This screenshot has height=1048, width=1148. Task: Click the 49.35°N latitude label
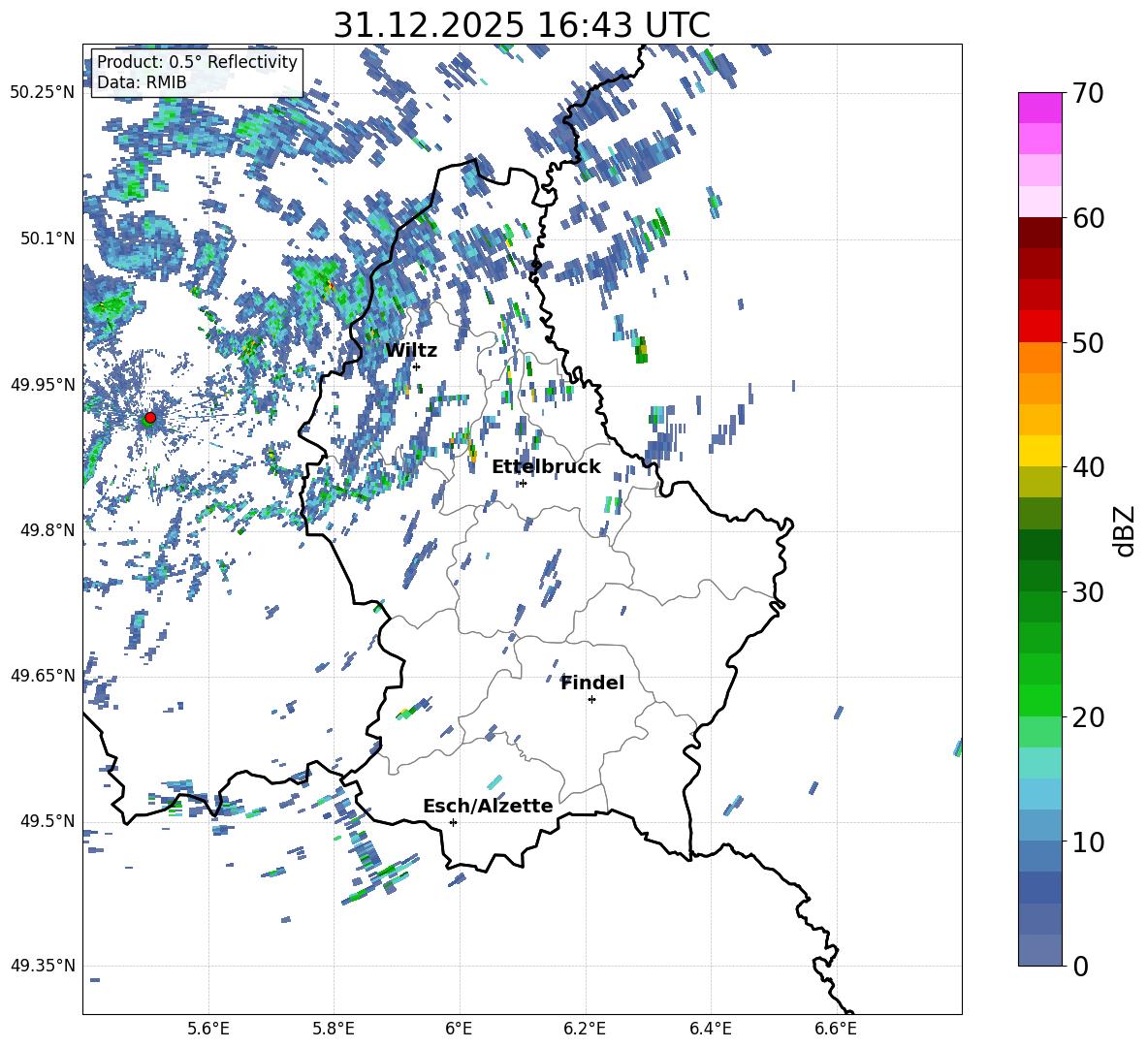click(x=43, y=966)
